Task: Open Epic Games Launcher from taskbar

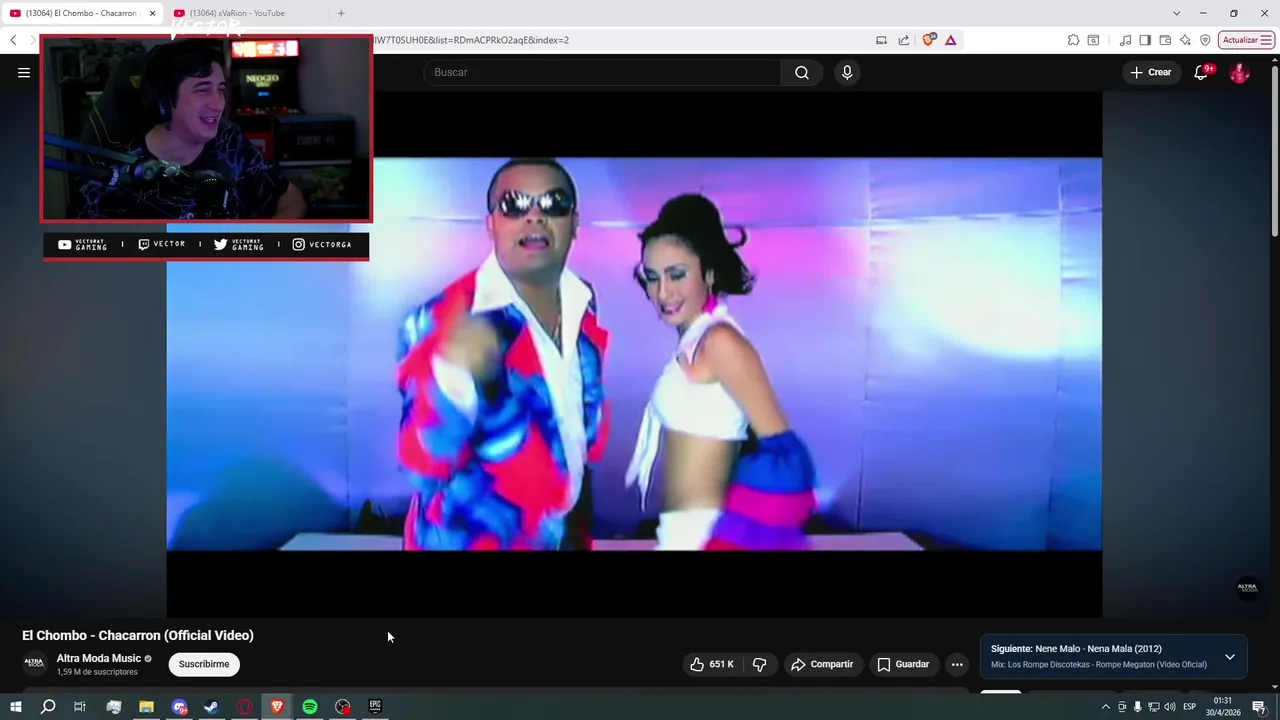Action: (x=375, y=707)
